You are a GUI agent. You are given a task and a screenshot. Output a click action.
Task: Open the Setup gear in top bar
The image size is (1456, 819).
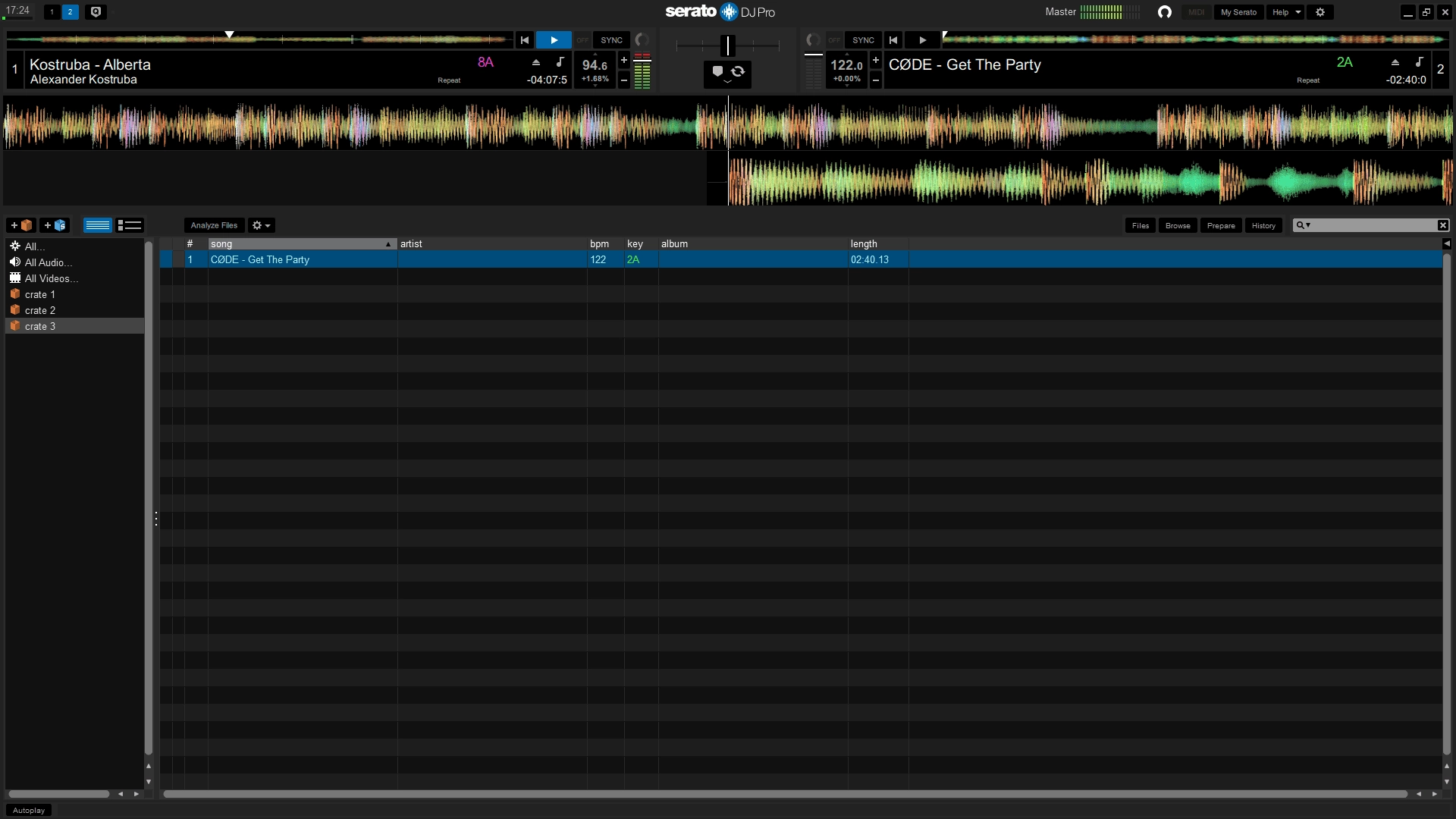(1320, 12)
